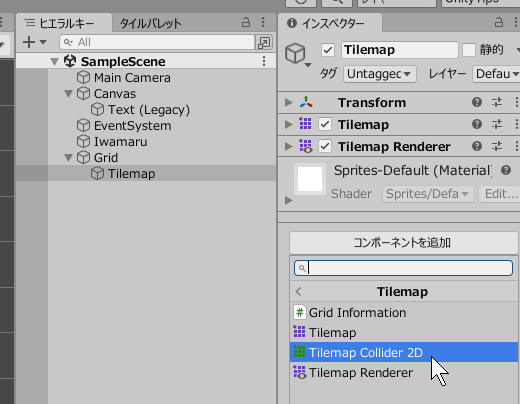Screen dimensions: 520x404
Task: Click the cube icon beside Canvas
Action: coord(83,94)
